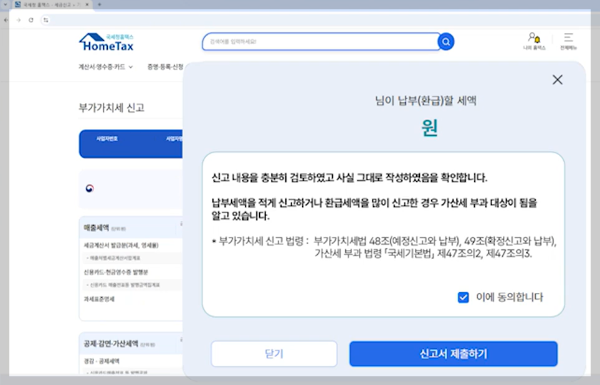Reload the page using the refresh icon
The height and width of the screenshot is (385, 600).
point(31,20)
